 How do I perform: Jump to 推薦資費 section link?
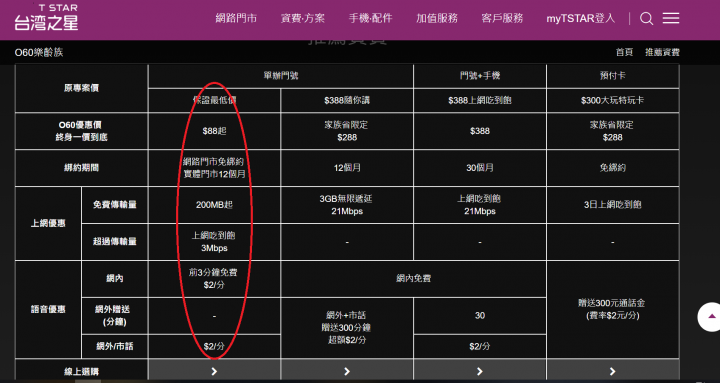tap(662, 52)
